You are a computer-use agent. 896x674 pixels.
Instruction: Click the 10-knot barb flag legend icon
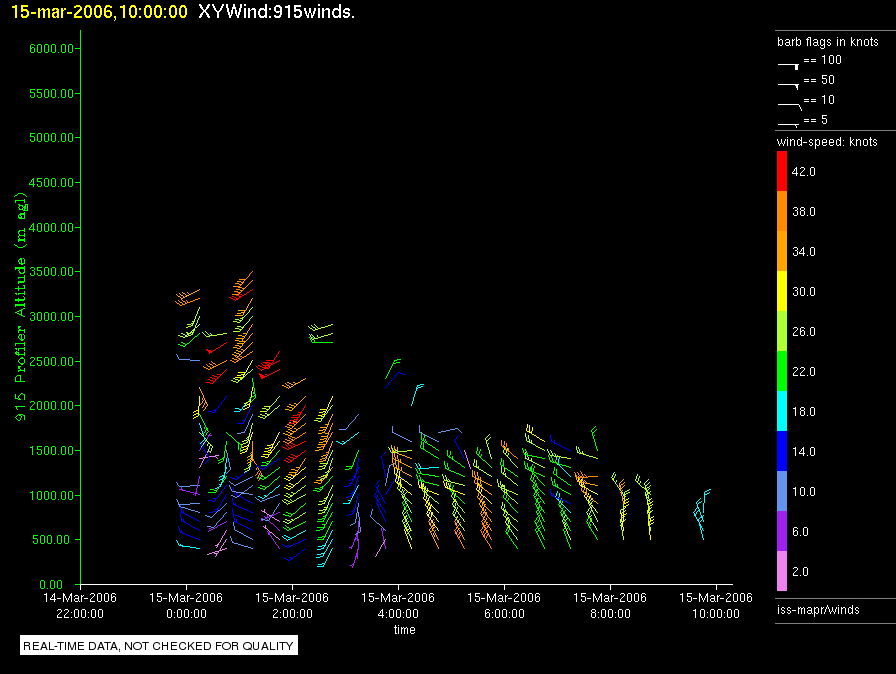pyautogui.click(x=789, y=104)
